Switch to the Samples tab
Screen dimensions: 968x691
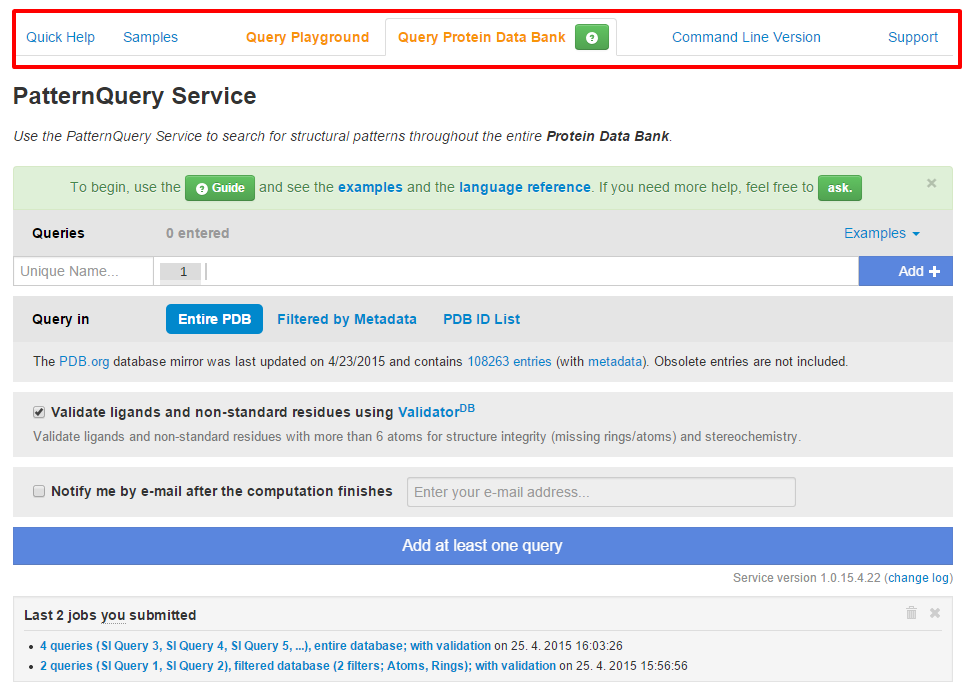pyautogui.click(x=151, y=37)
